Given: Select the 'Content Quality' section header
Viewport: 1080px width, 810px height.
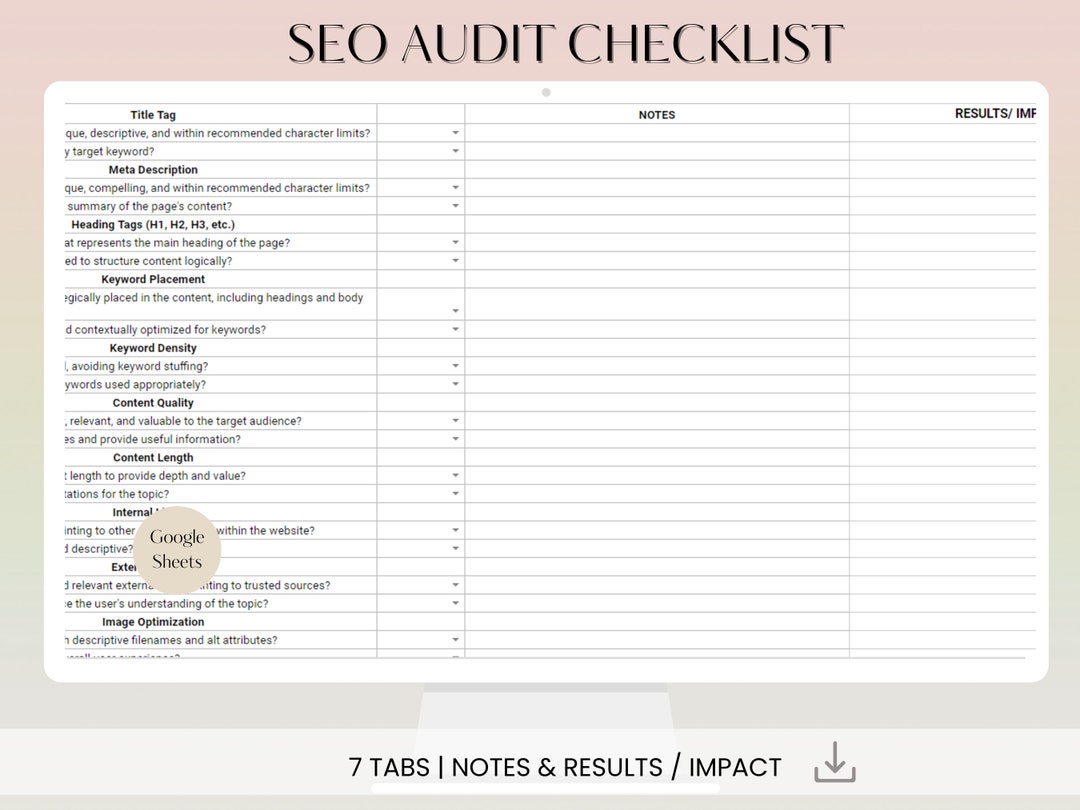Looking at the screenshot, I should pos(153,402).
